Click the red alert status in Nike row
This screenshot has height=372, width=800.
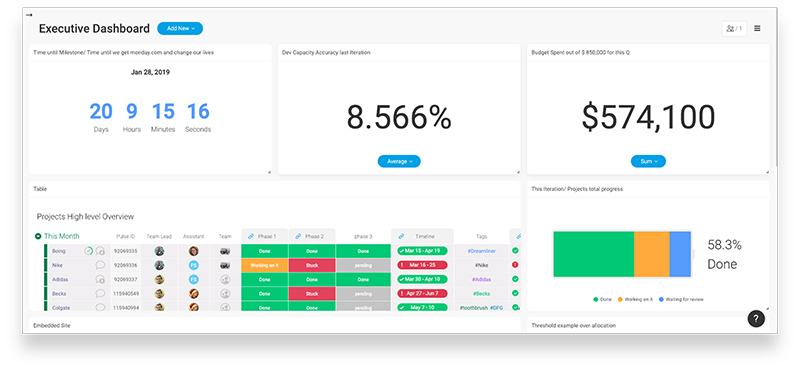tap(515, 265)
